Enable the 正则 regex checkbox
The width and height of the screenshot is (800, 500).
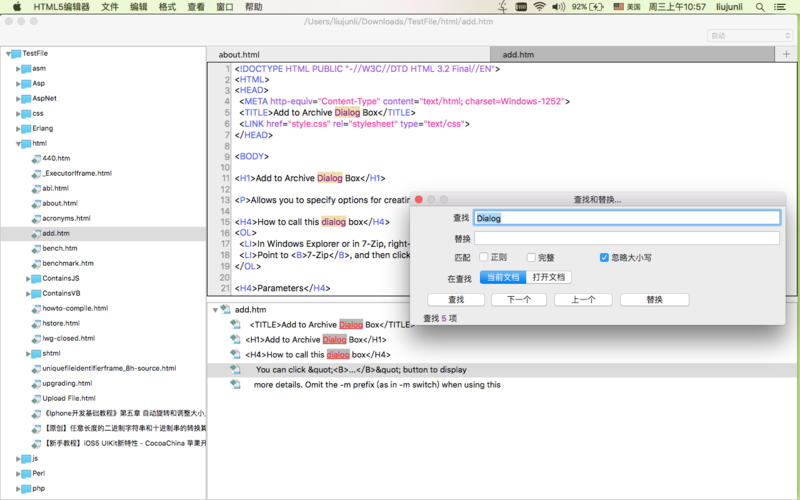[x=483, y=258]
